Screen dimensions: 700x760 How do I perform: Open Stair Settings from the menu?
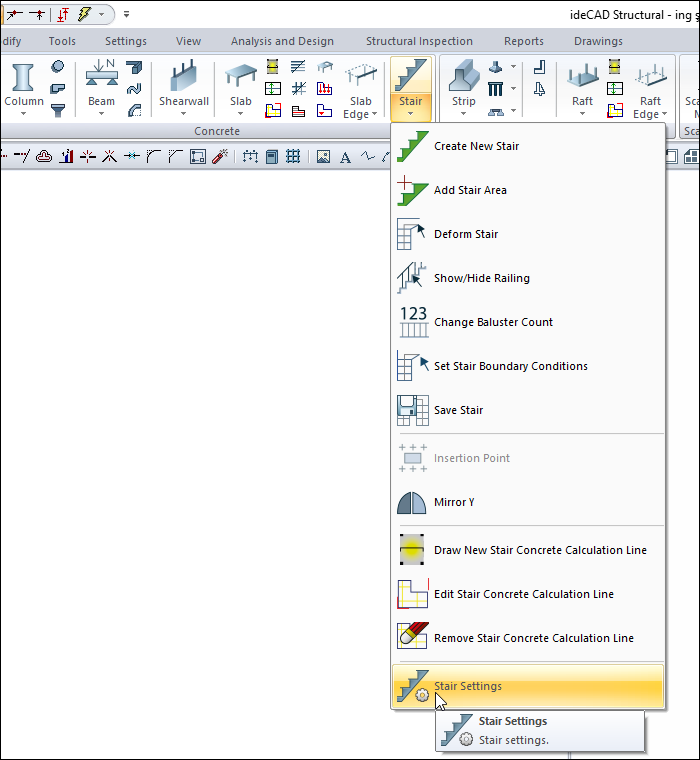pos(527,686)
